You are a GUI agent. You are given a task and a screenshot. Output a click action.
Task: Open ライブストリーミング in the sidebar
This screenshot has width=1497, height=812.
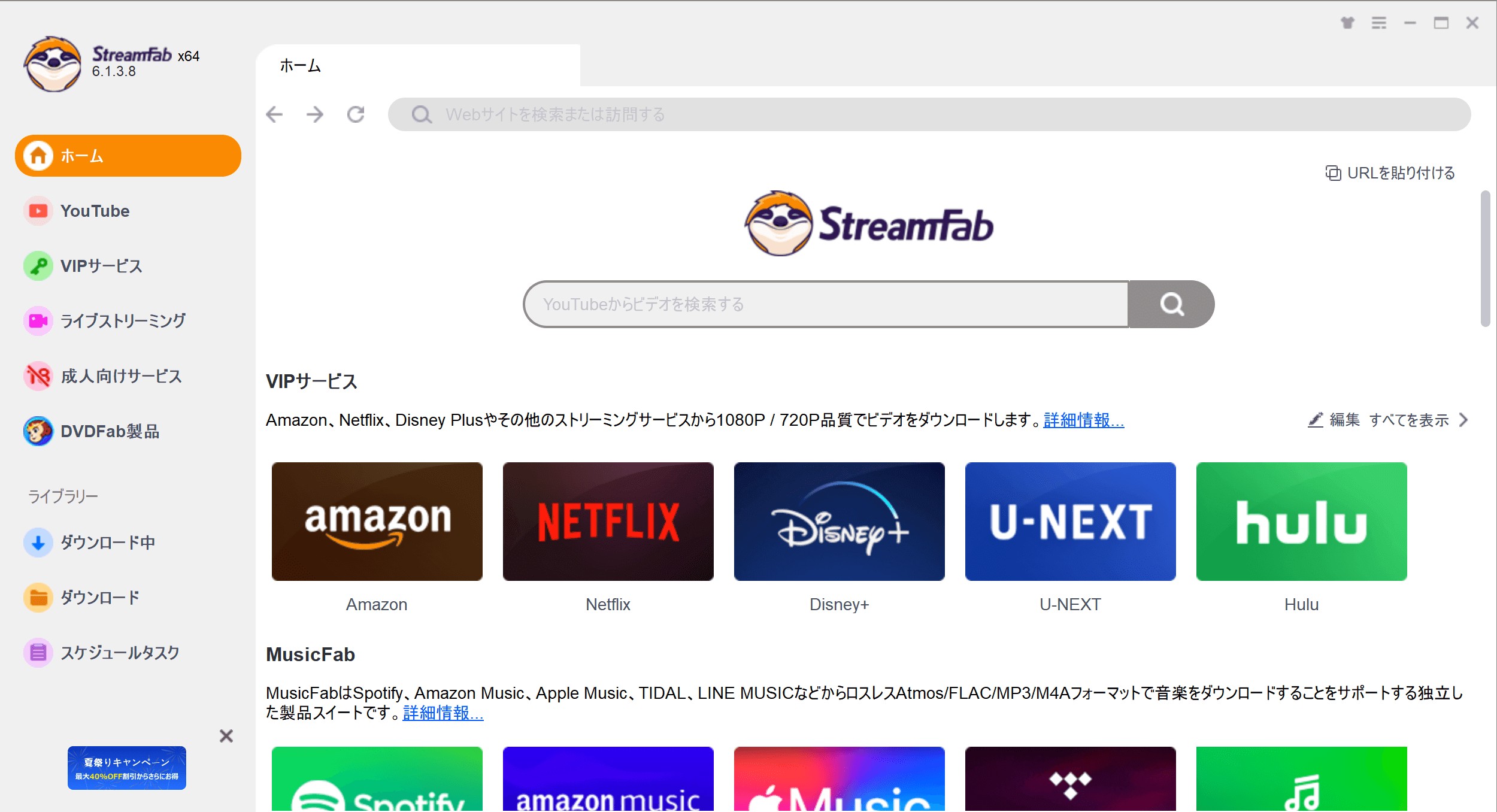pyautogui.click(x=128, y=321)
